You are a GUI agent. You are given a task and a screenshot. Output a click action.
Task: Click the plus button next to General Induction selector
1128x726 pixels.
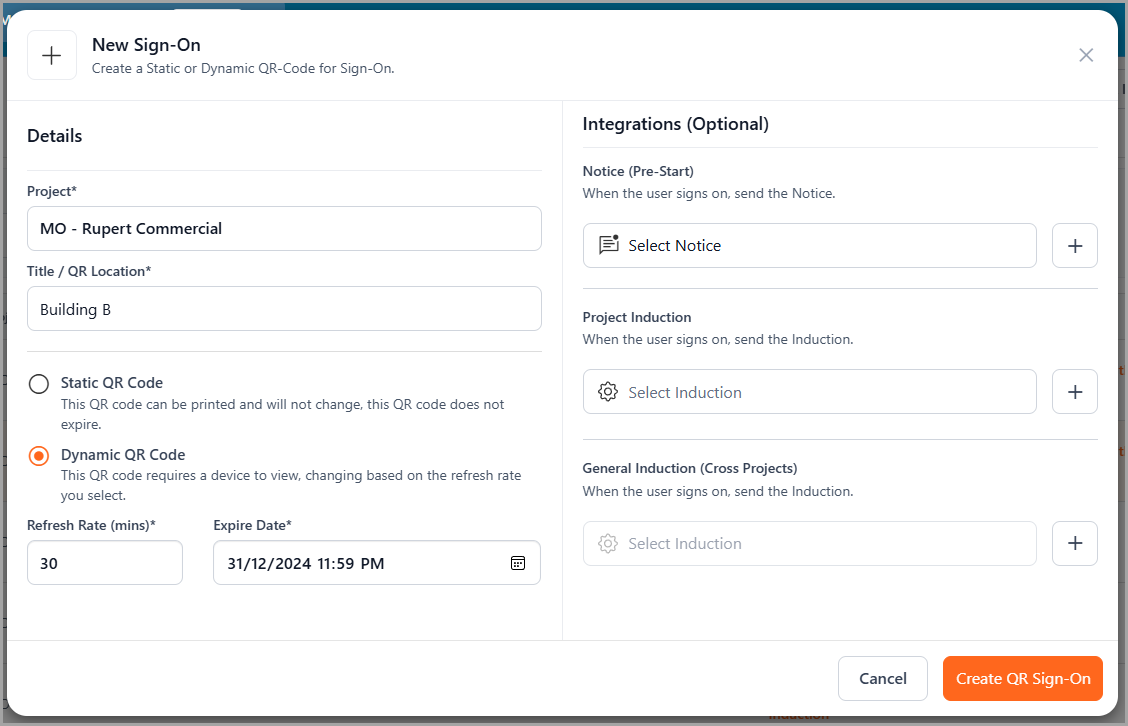coord(1075,543)
